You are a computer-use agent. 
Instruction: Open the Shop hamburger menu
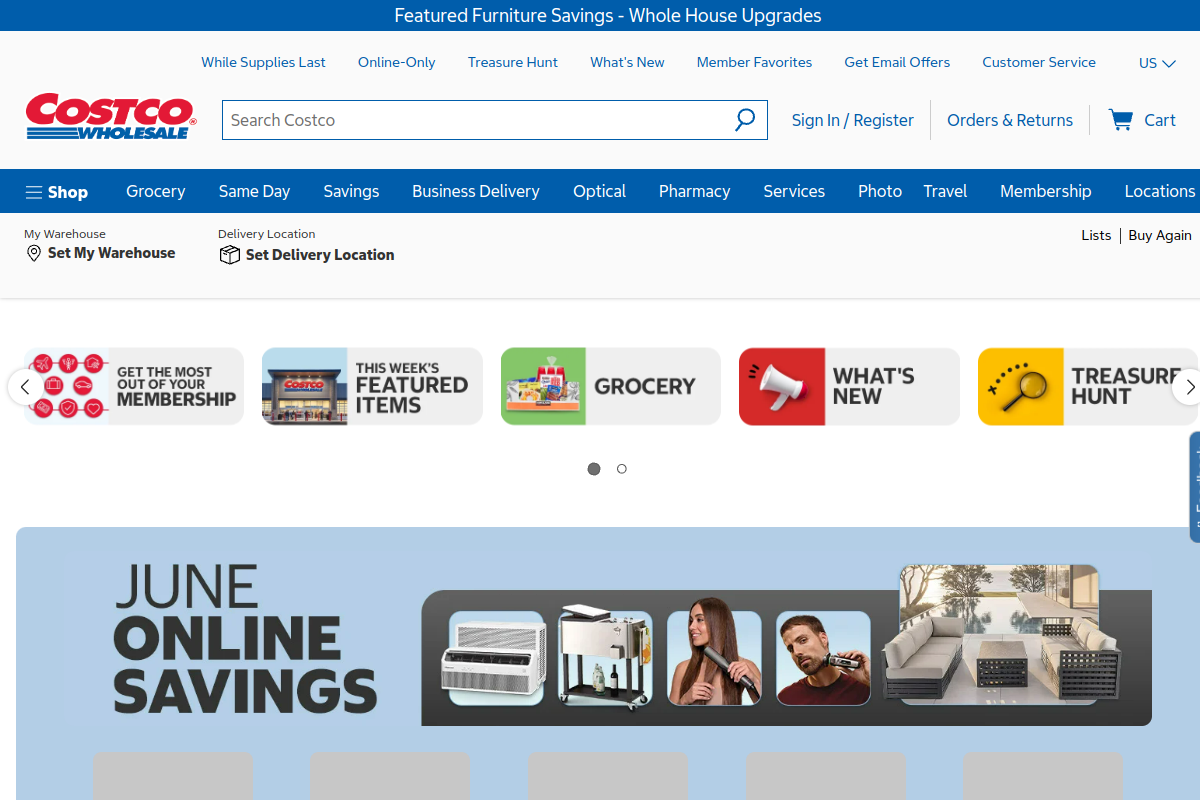(57, 192)
